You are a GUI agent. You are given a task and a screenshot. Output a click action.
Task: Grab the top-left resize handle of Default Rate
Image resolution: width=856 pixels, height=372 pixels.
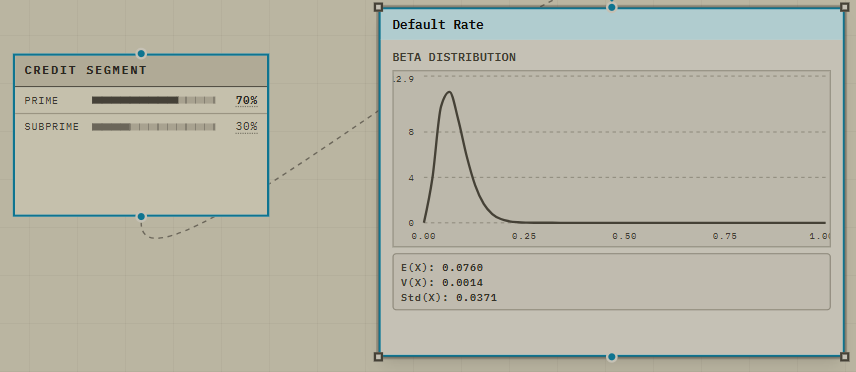pyautogui.click(x=378, y=7)
